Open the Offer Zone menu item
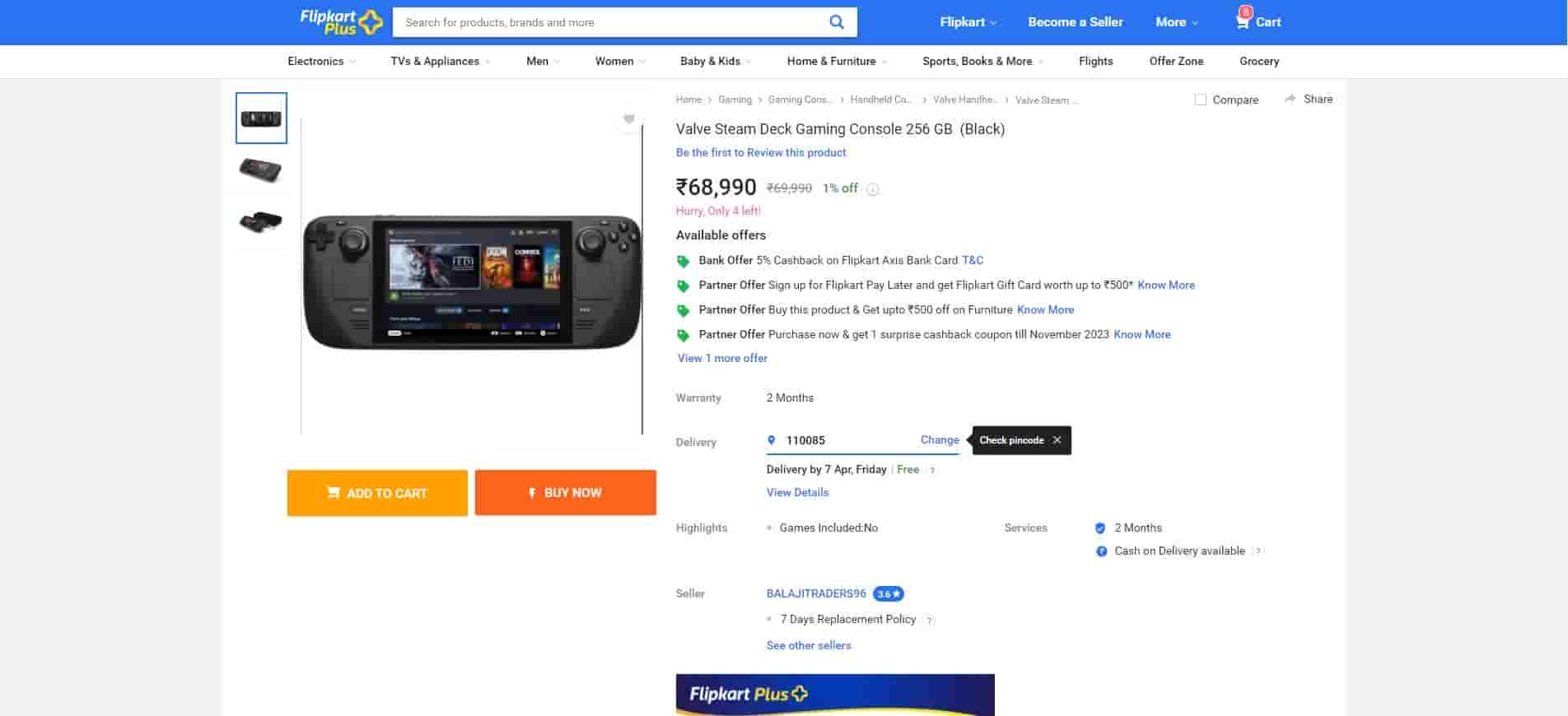The image size is (1568, 716). tap(1176, 61)
